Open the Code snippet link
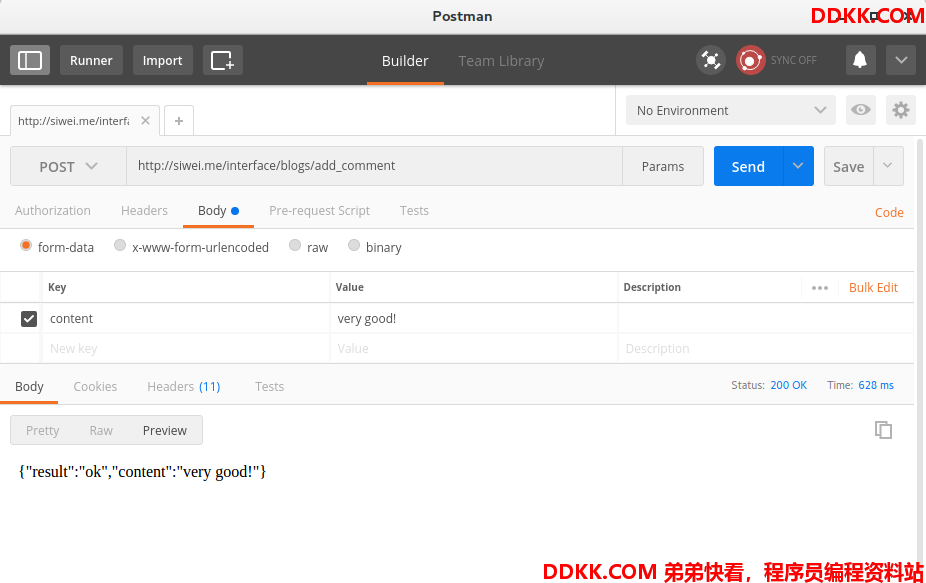 (889, 213)
